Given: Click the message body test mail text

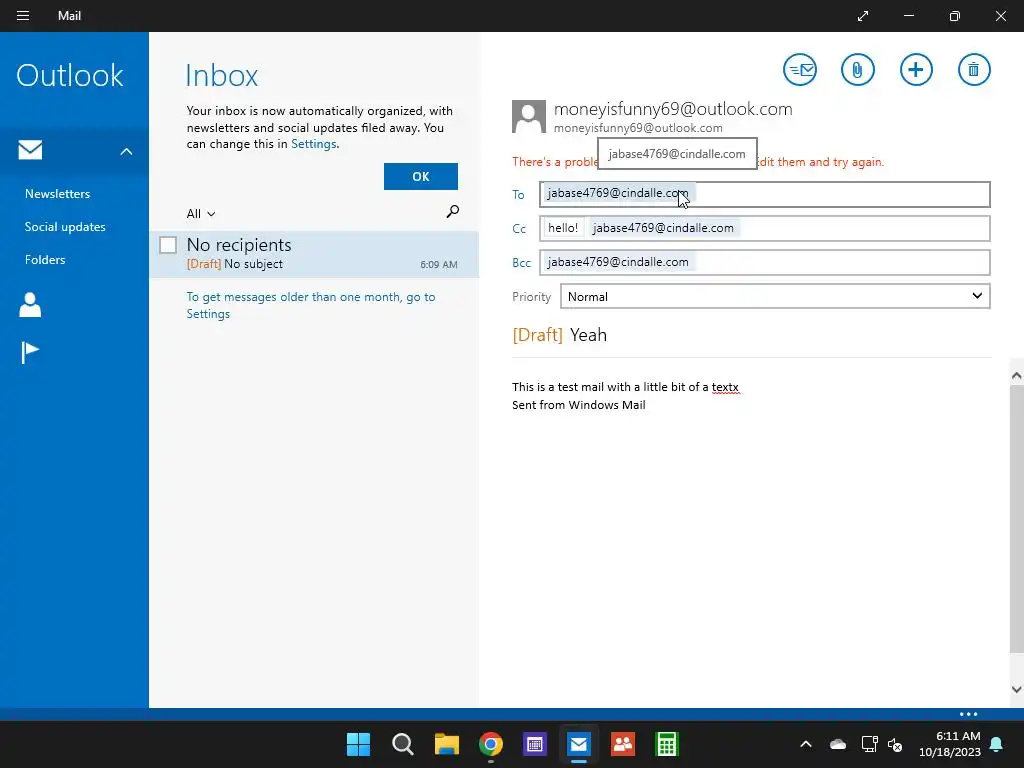Looking at the screenshot, I should [625, 387].
